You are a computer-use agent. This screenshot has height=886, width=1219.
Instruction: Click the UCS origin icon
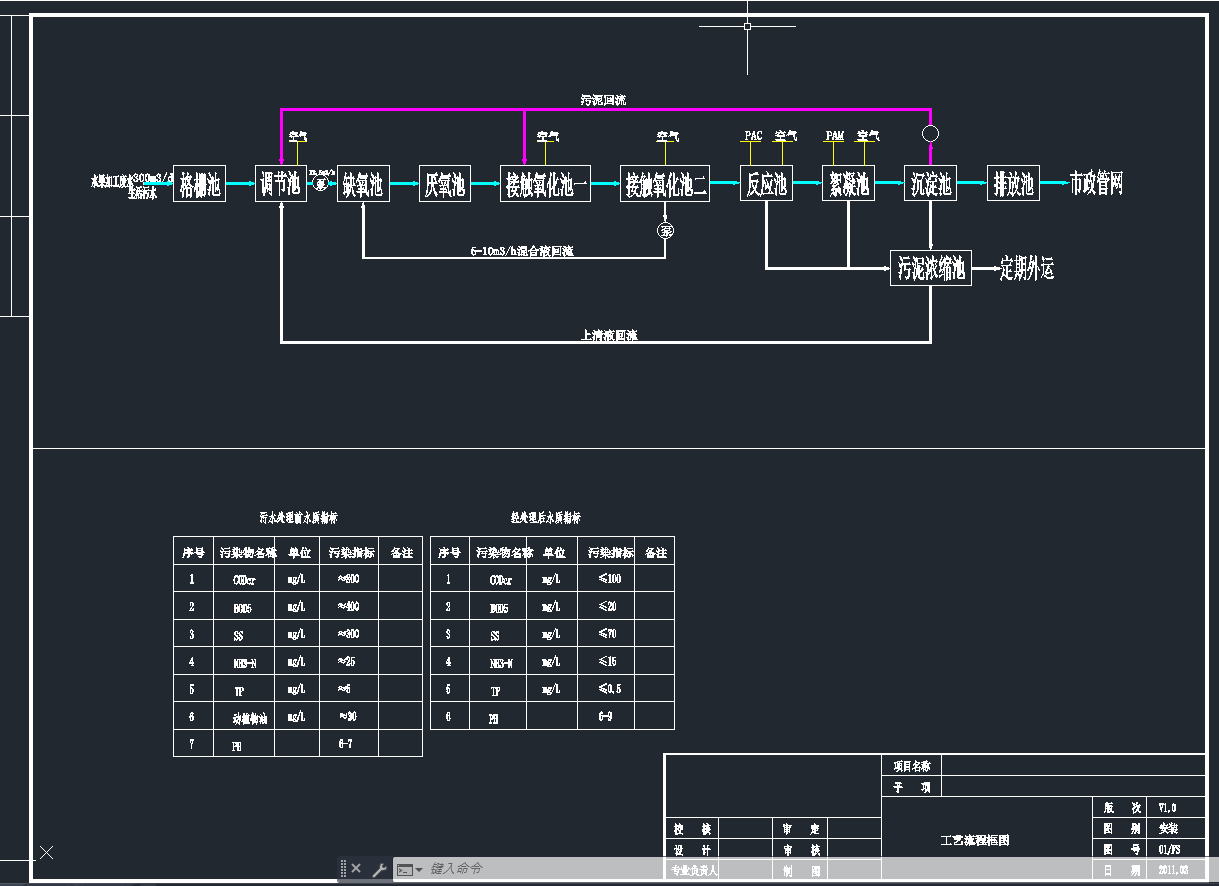(46, 852)
